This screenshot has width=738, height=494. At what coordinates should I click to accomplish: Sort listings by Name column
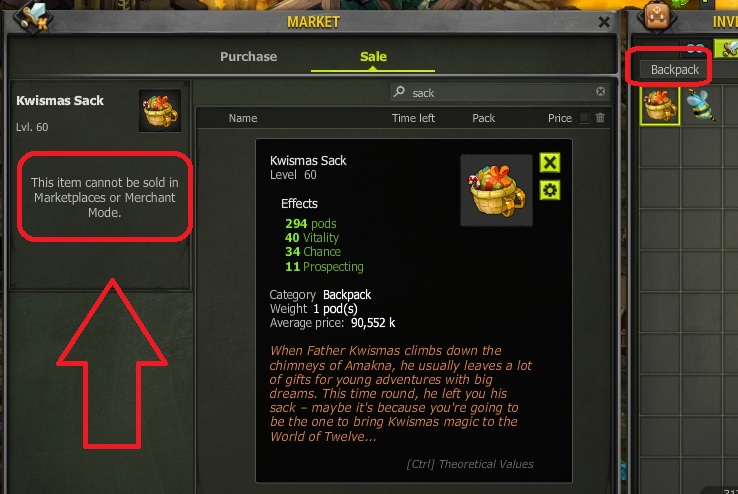243,118
